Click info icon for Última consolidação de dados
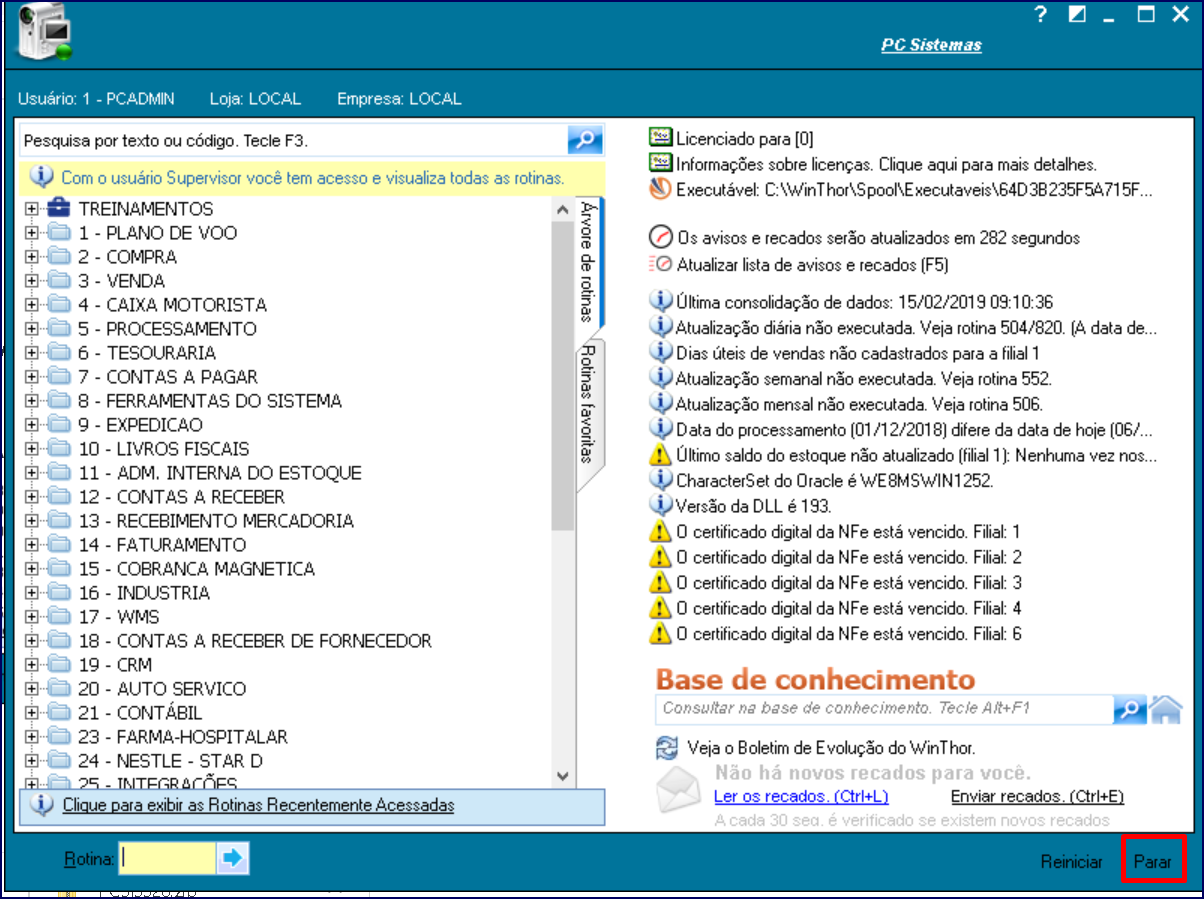The image size is (1204, 899). [x=660, y=300]
